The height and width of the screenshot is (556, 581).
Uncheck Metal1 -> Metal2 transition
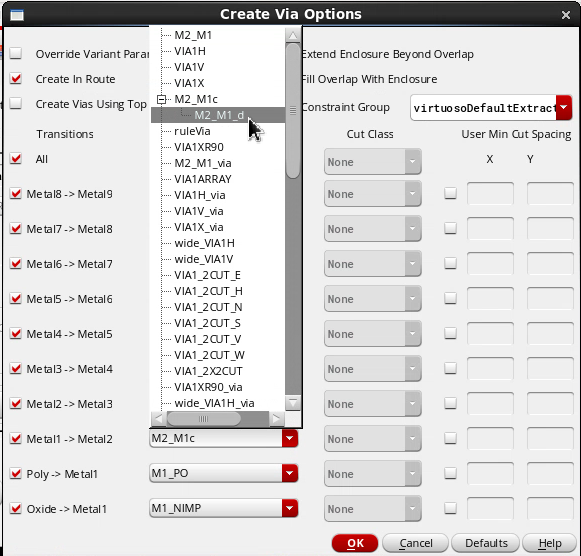(16, 439)
